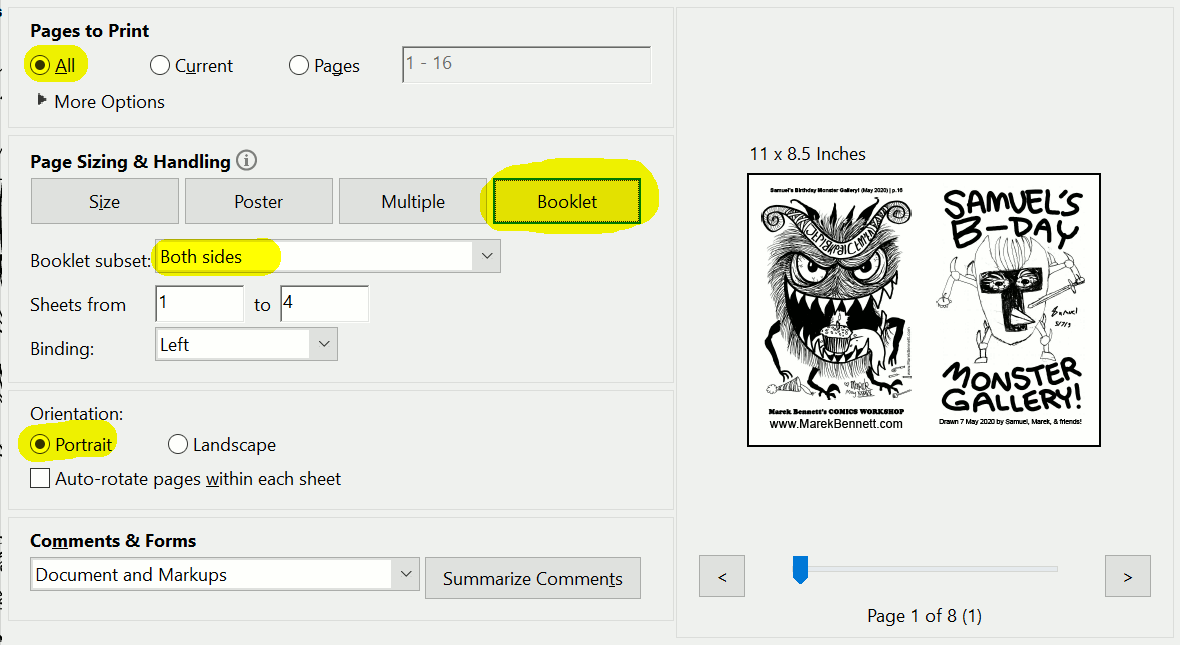
Task: Expand More Options disclosure triangle
Action: 42,101
